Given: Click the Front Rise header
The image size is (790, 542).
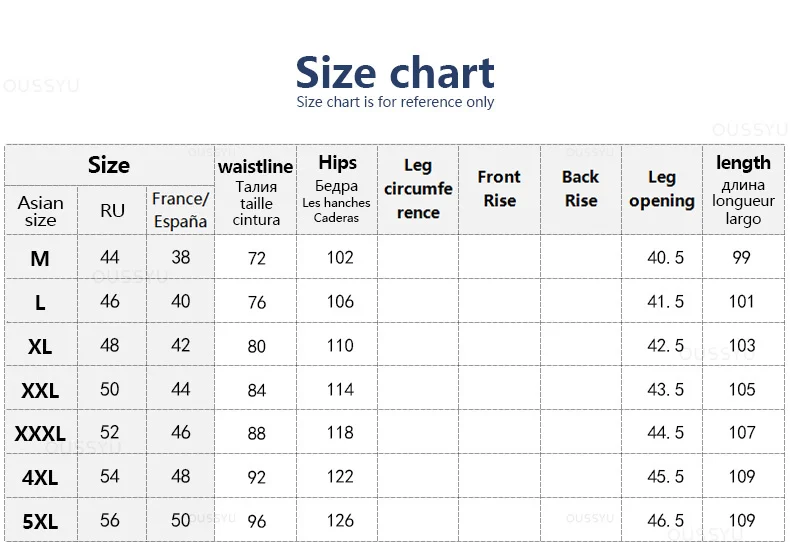Looking at the screenshot, I should [499, 188].
